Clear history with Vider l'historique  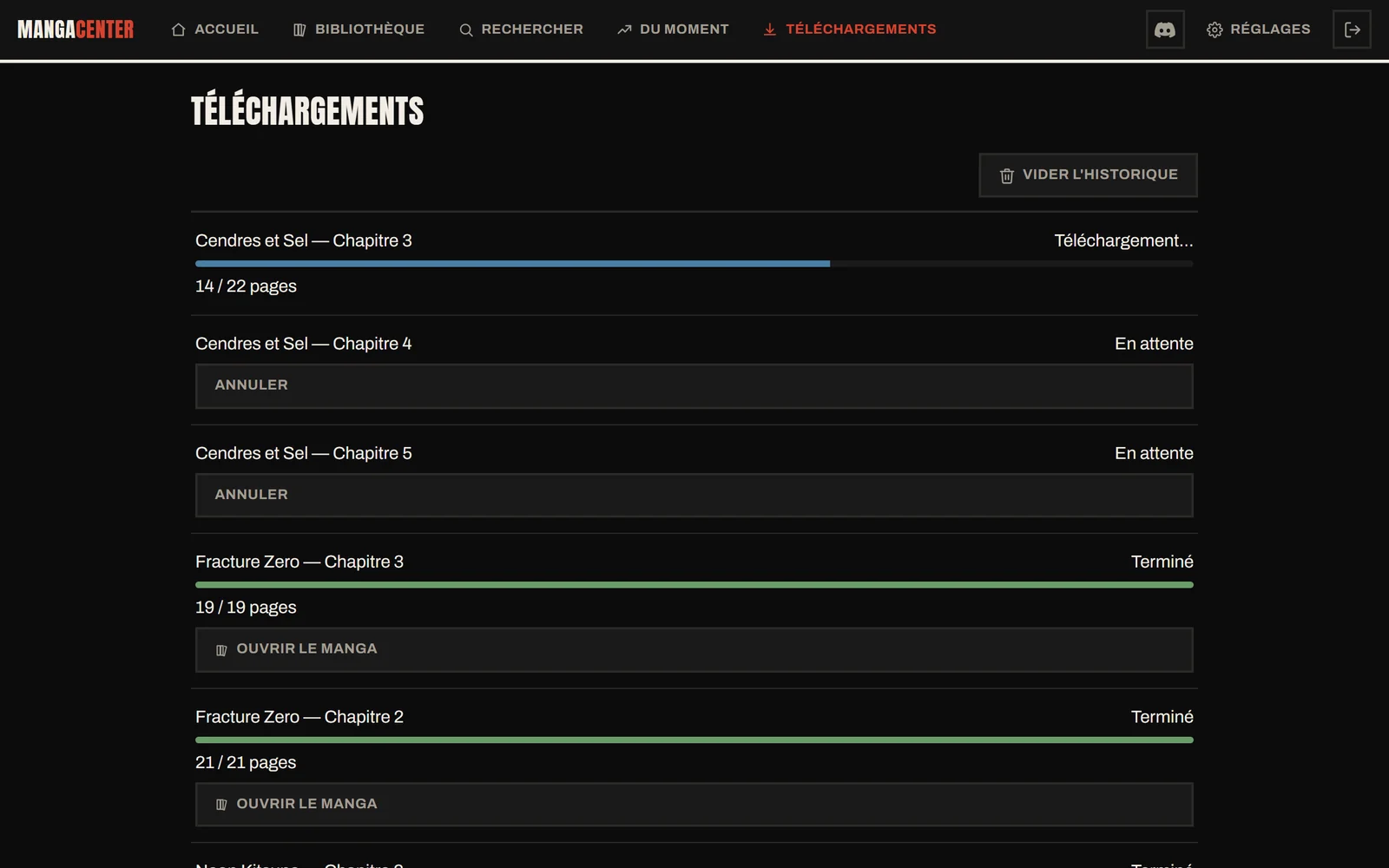(x=1089, y=175)
